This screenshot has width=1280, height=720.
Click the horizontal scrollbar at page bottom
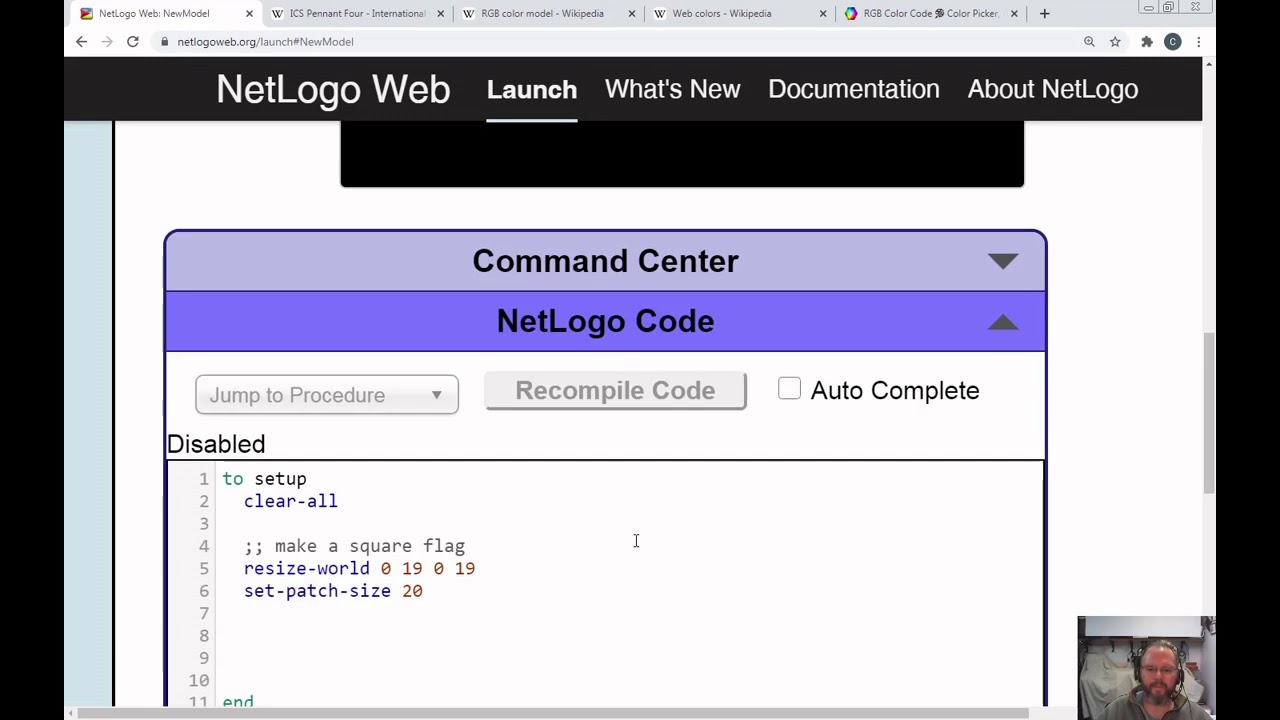pyautogui.click(x=550, y=713)
